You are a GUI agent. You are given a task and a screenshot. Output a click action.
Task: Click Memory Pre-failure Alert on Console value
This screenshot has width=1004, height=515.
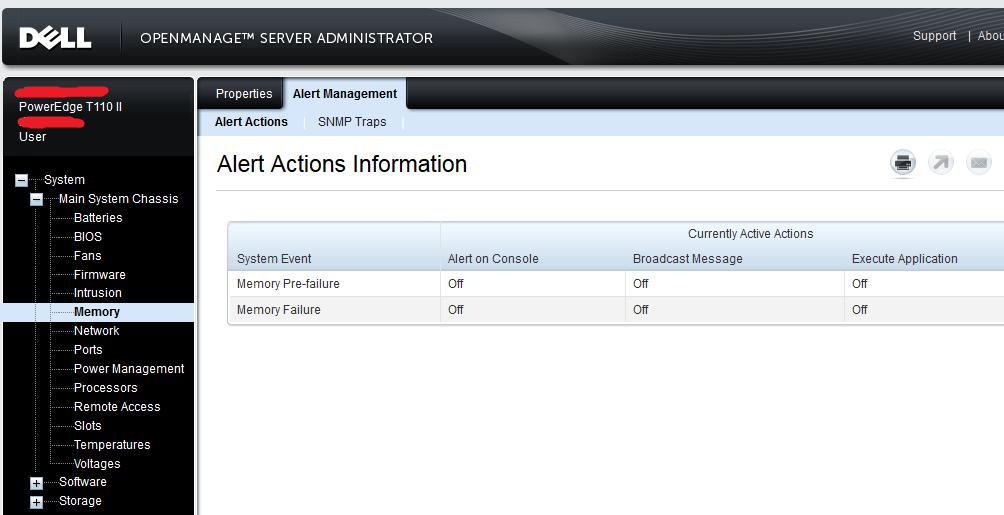(456, 284)
